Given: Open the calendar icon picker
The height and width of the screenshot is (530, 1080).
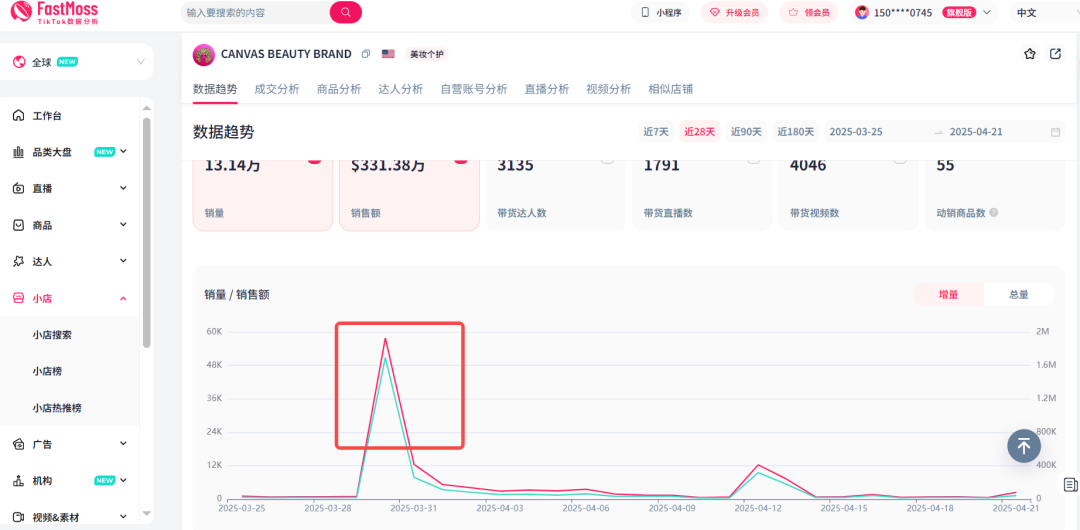Looking at the screenshot, I should tap(1055, 132).
